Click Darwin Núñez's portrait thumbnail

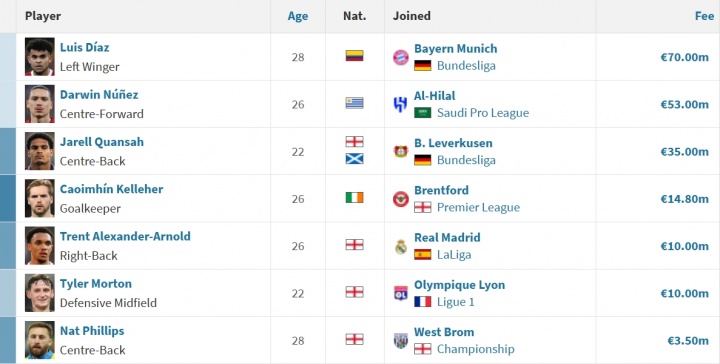coord(39,104)
